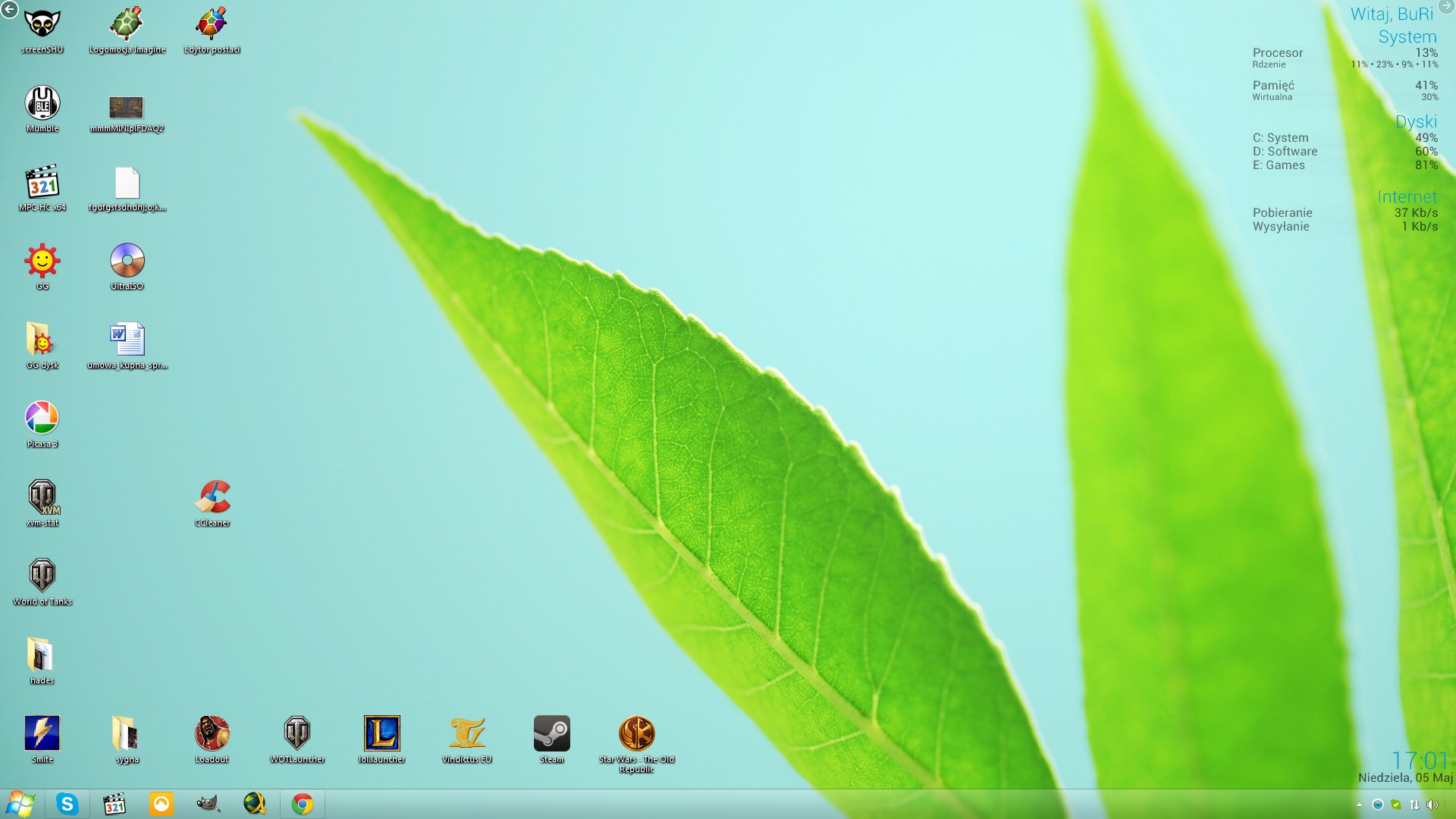This screenshot has width=1456, height=819.
Task: Open the Windows Start menu
Action: 20,804
